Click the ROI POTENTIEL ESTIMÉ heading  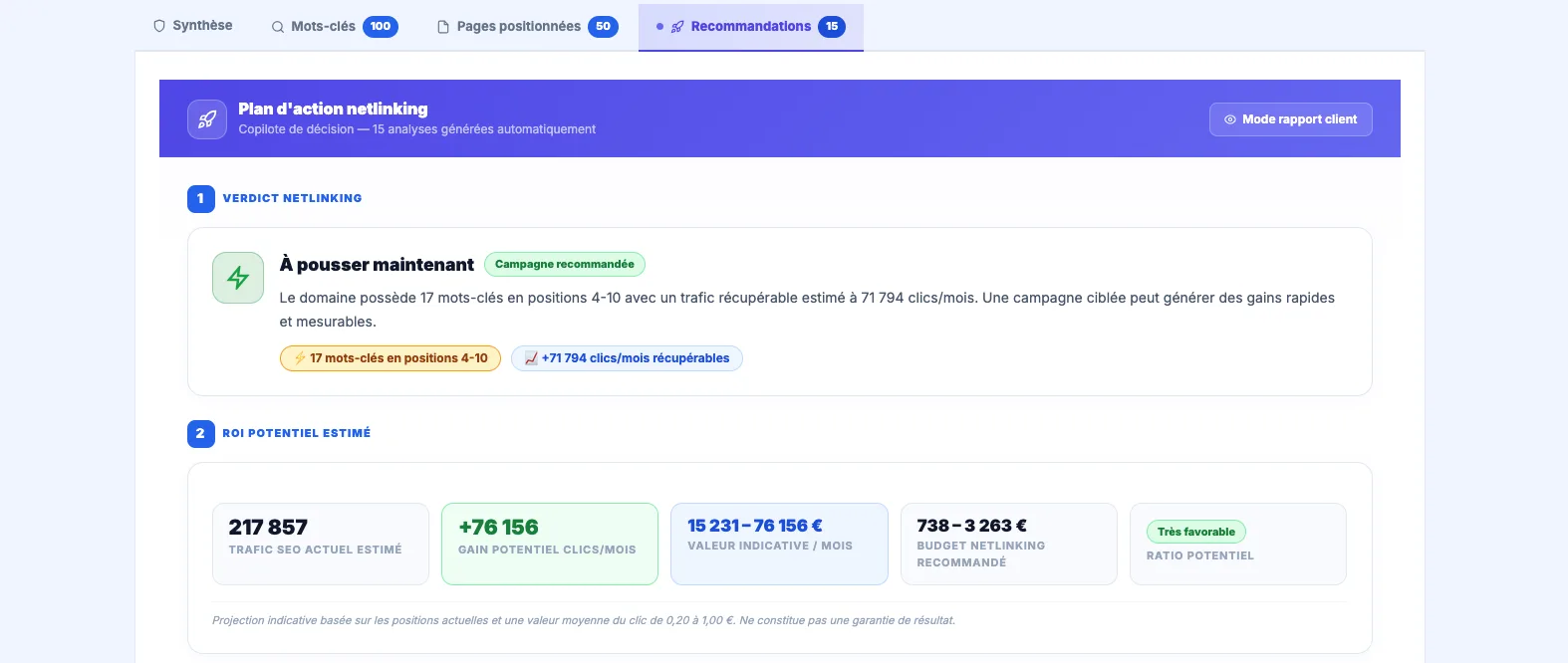tap(296, 433)
